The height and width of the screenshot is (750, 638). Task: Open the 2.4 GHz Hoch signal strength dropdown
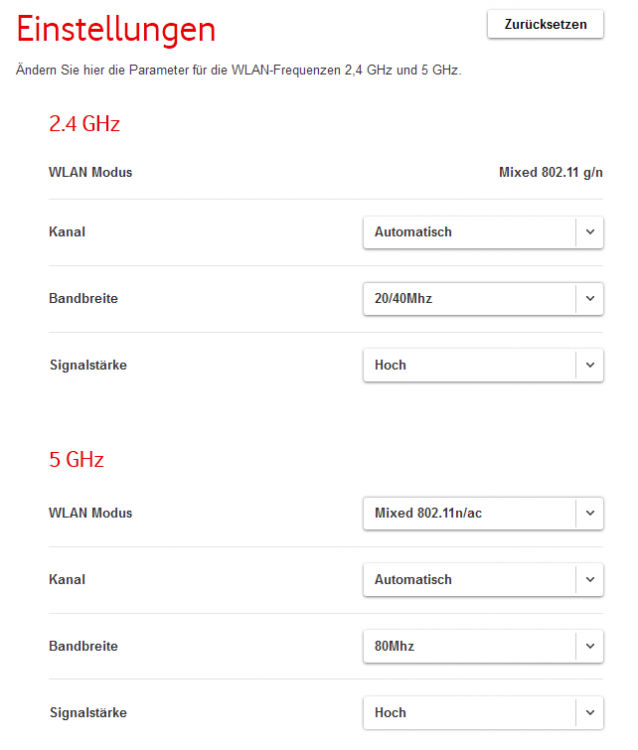pos(470,365)
